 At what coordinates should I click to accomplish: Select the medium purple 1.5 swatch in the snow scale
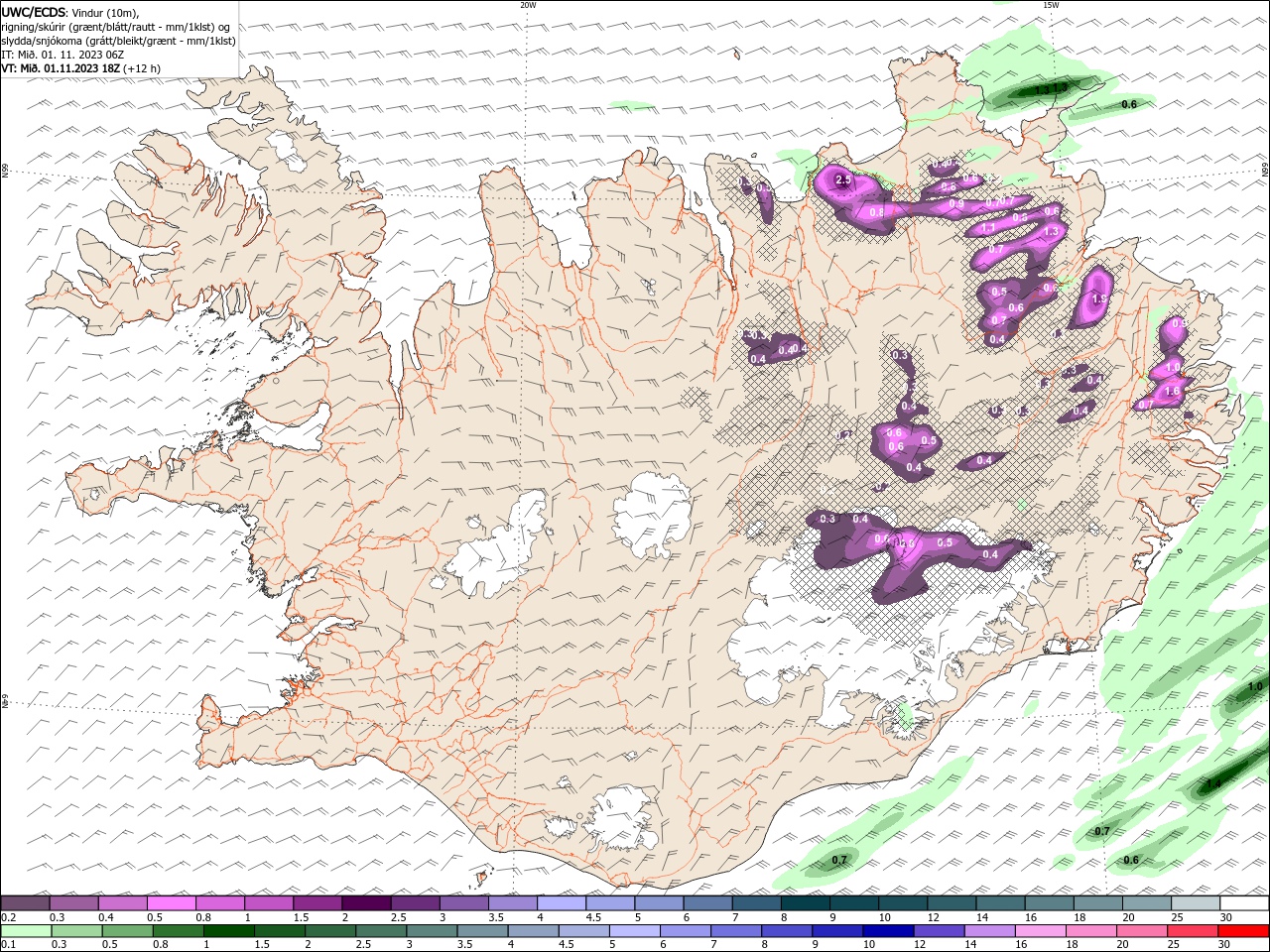(317, 903)
